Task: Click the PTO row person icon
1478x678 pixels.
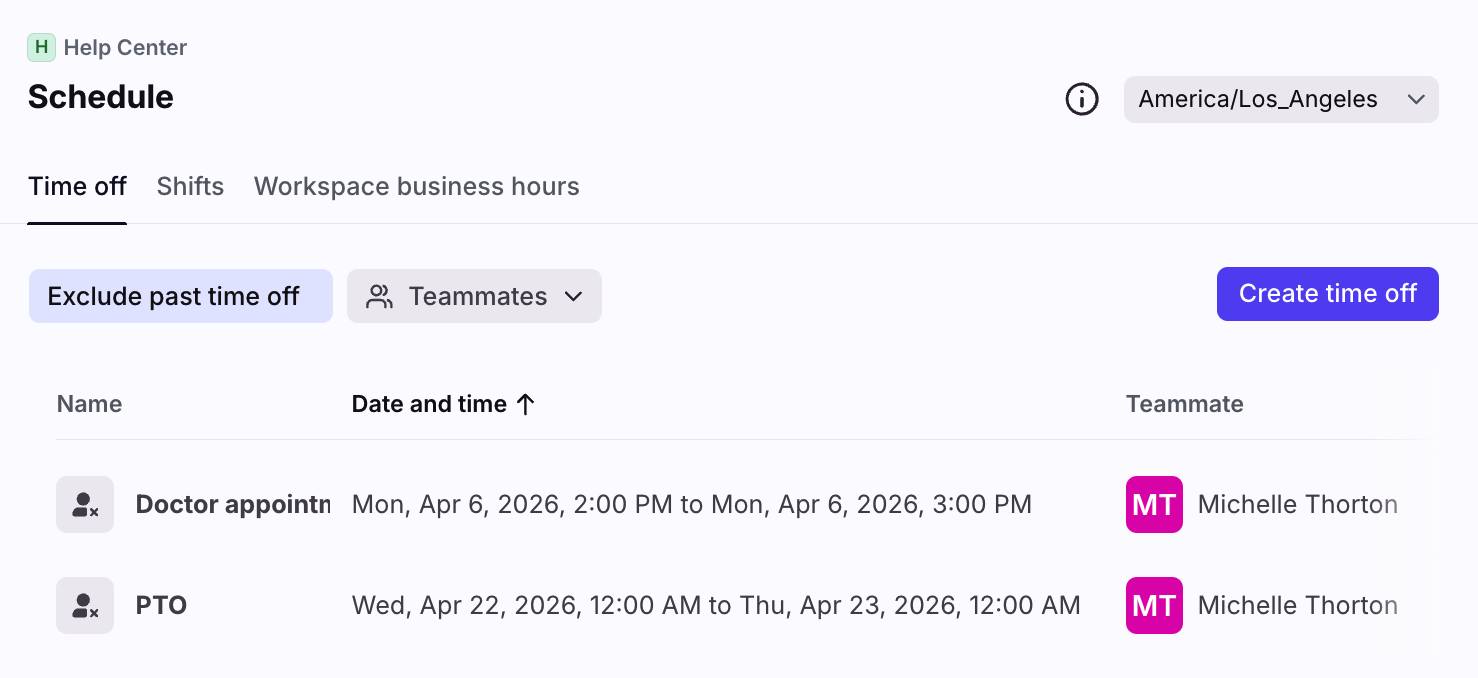Action: point(85,606)
